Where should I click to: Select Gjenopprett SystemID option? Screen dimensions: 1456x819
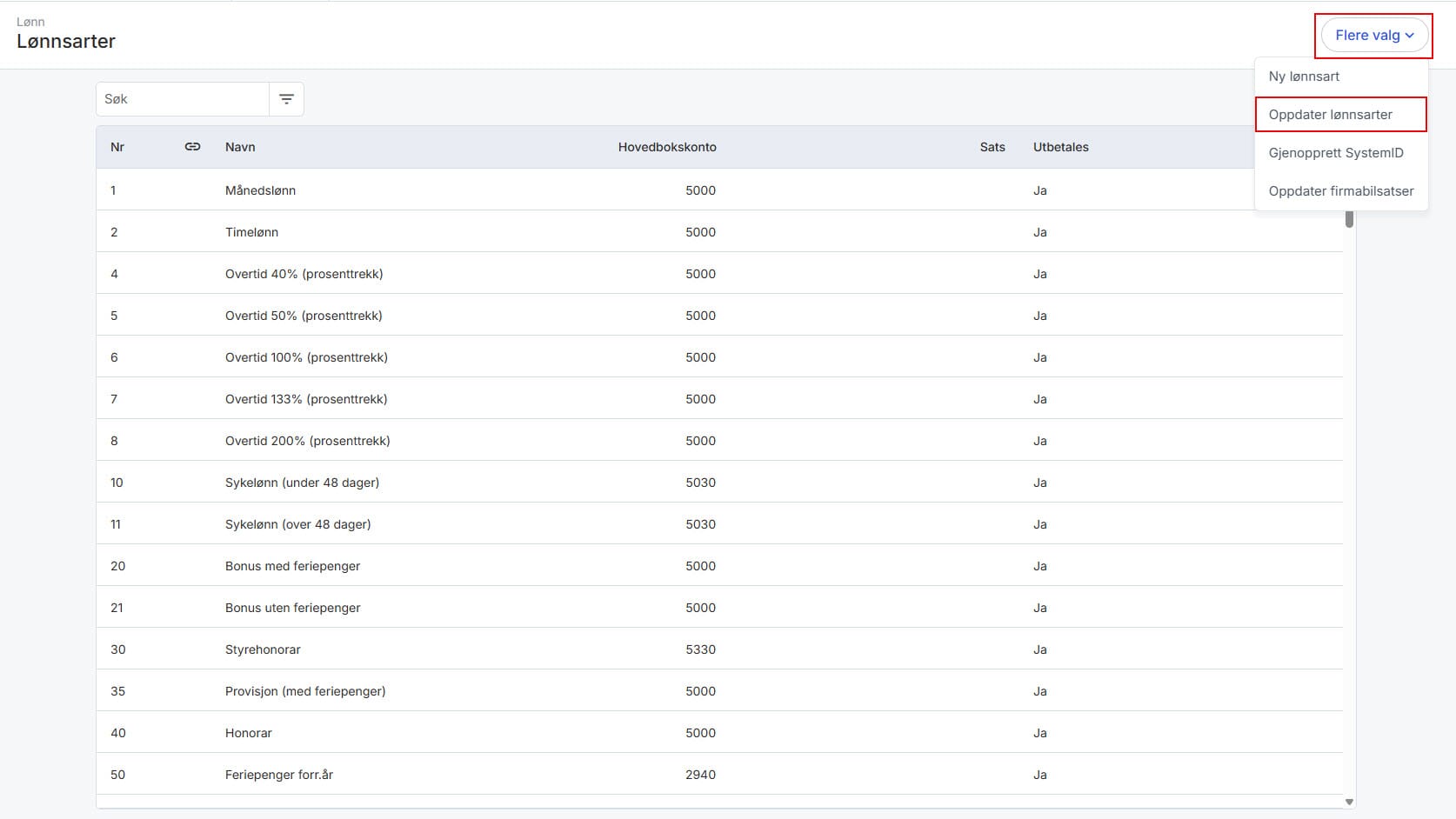click(1335, 153)
